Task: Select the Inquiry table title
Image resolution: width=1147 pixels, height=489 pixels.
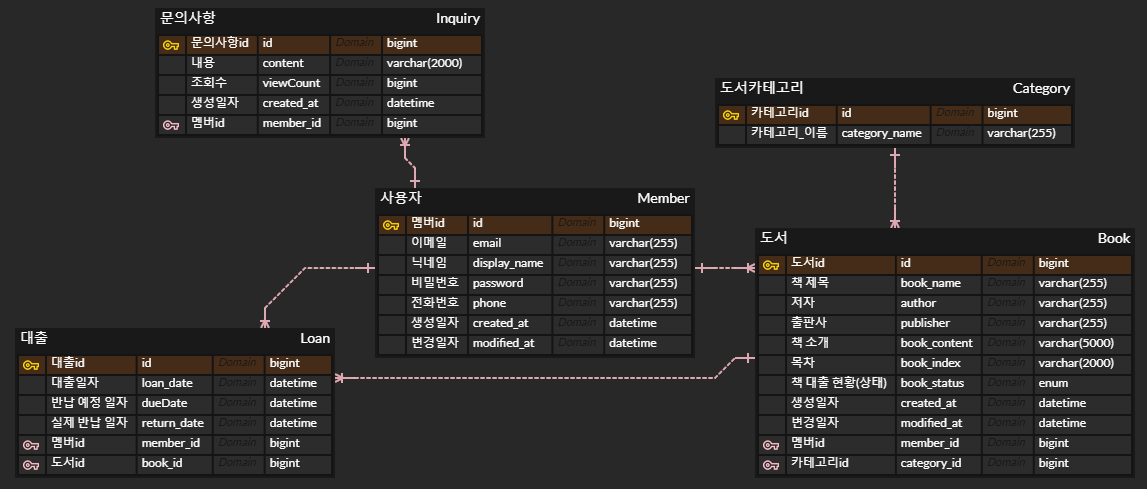Action: (458, 18)
